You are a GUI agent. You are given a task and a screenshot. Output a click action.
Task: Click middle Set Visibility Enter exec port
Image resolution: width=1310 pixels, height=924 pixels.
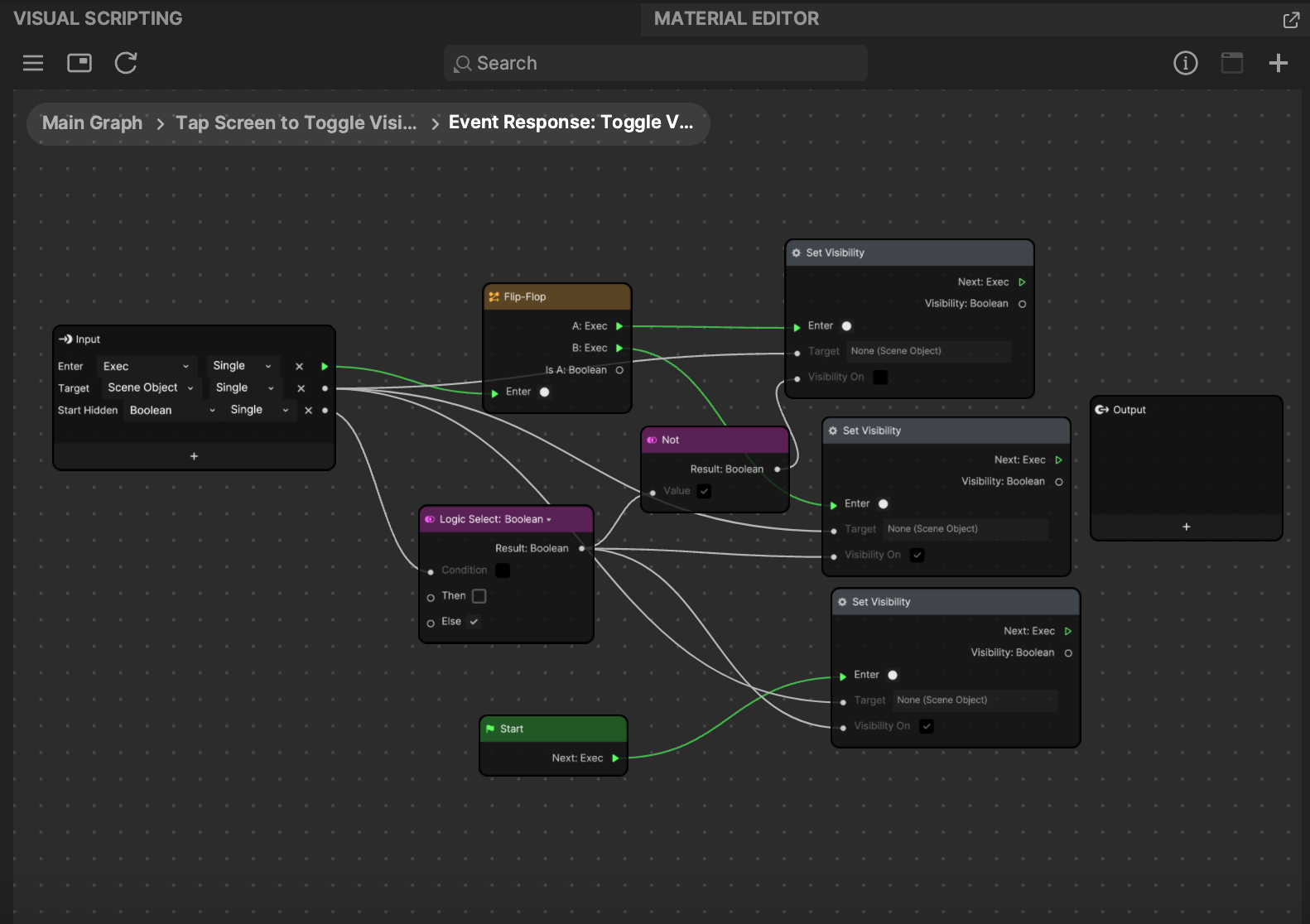pyautogui.click(x=833, y=504)
